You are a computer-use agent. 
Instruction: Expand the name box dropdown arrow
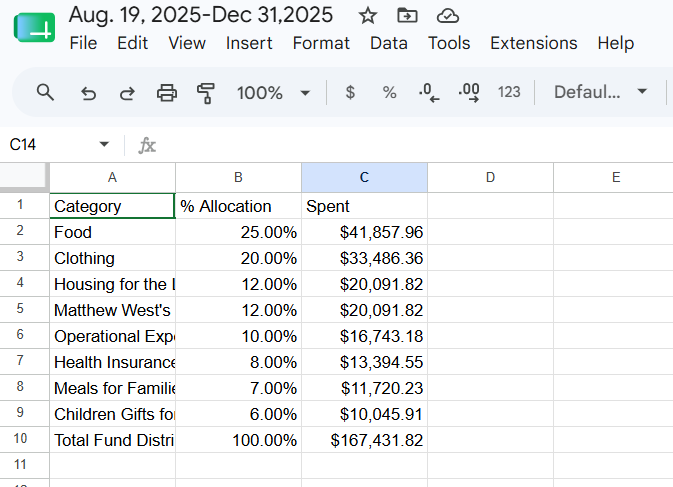[104, 144]
